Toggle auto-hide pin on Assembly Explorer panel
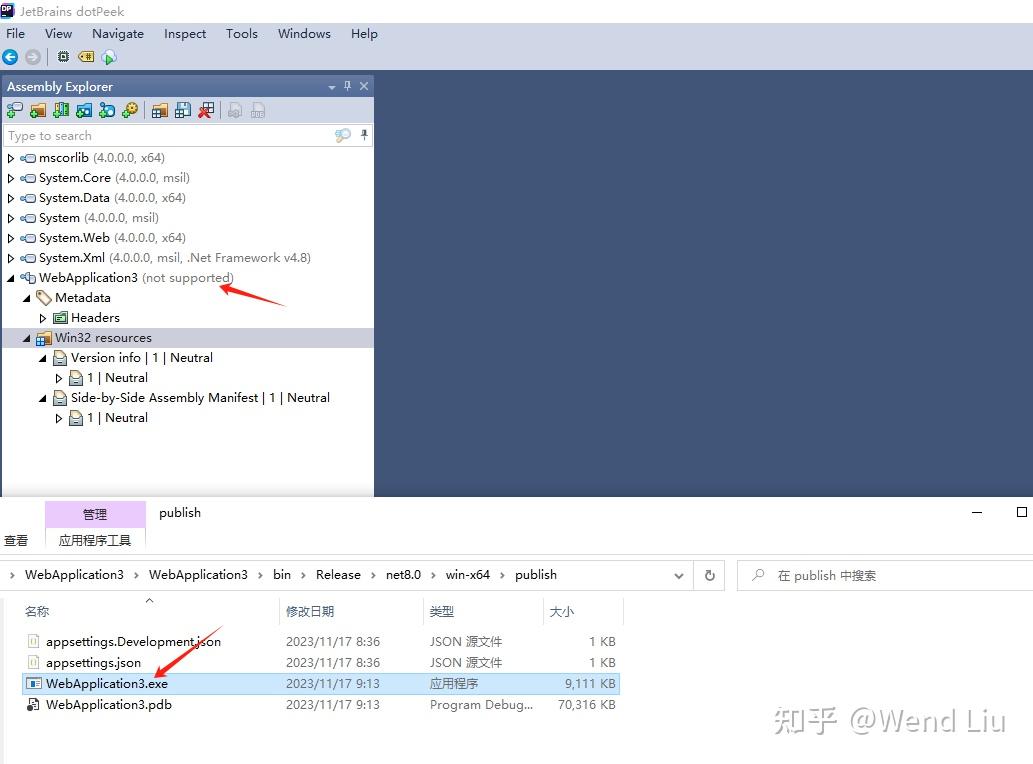This screenshot has width=1033, height=764. click(x=348, y=86)
